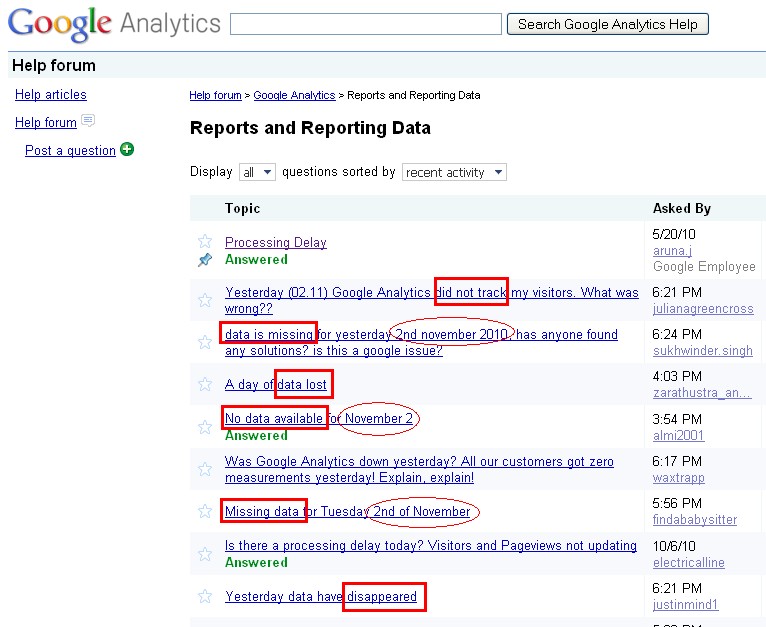Open 'Yesterday data have disappeared' topic

(320, 596)
